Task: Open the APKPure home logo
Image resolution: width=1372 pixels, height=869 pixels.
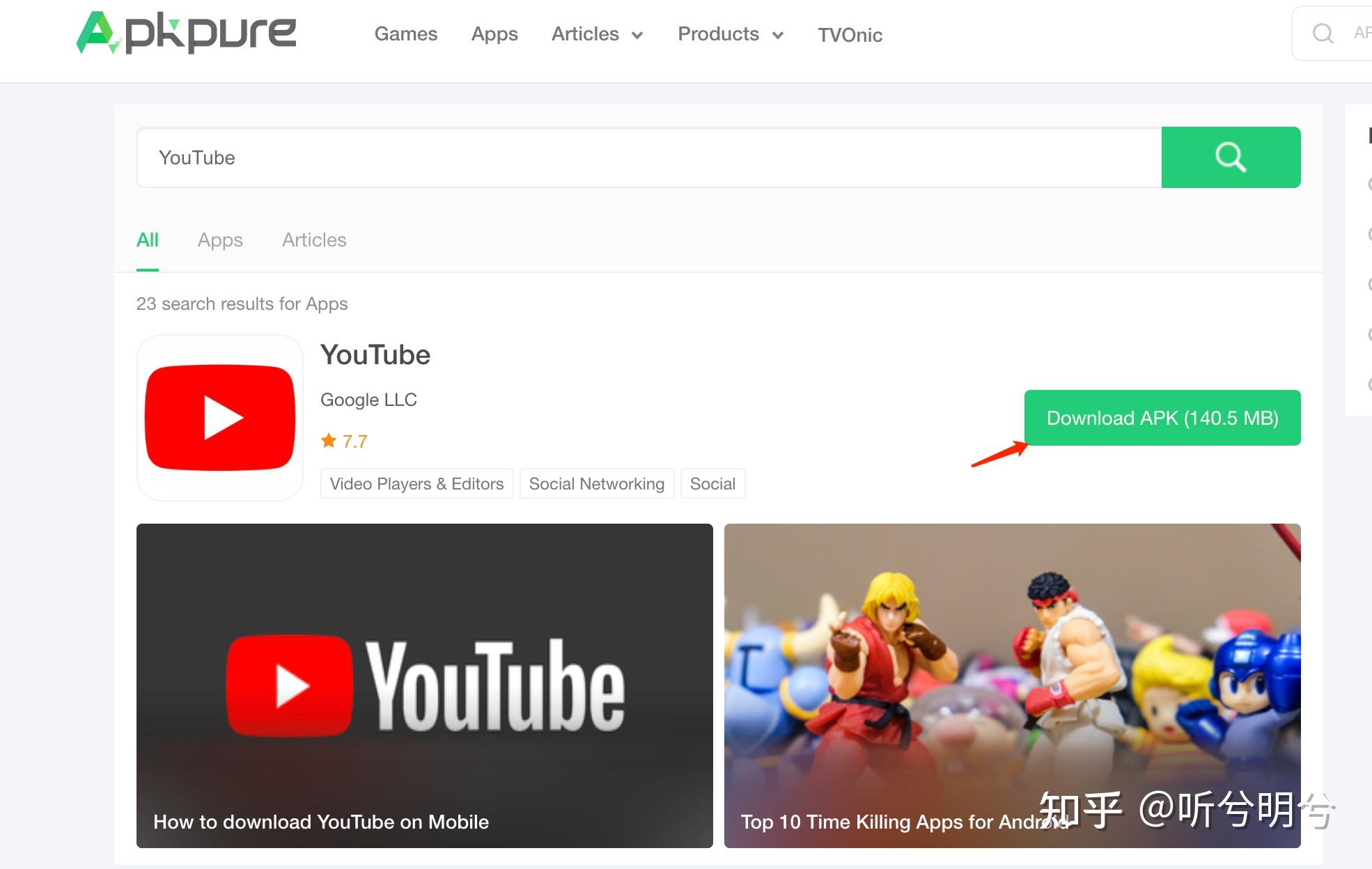Action: [186, 33]
